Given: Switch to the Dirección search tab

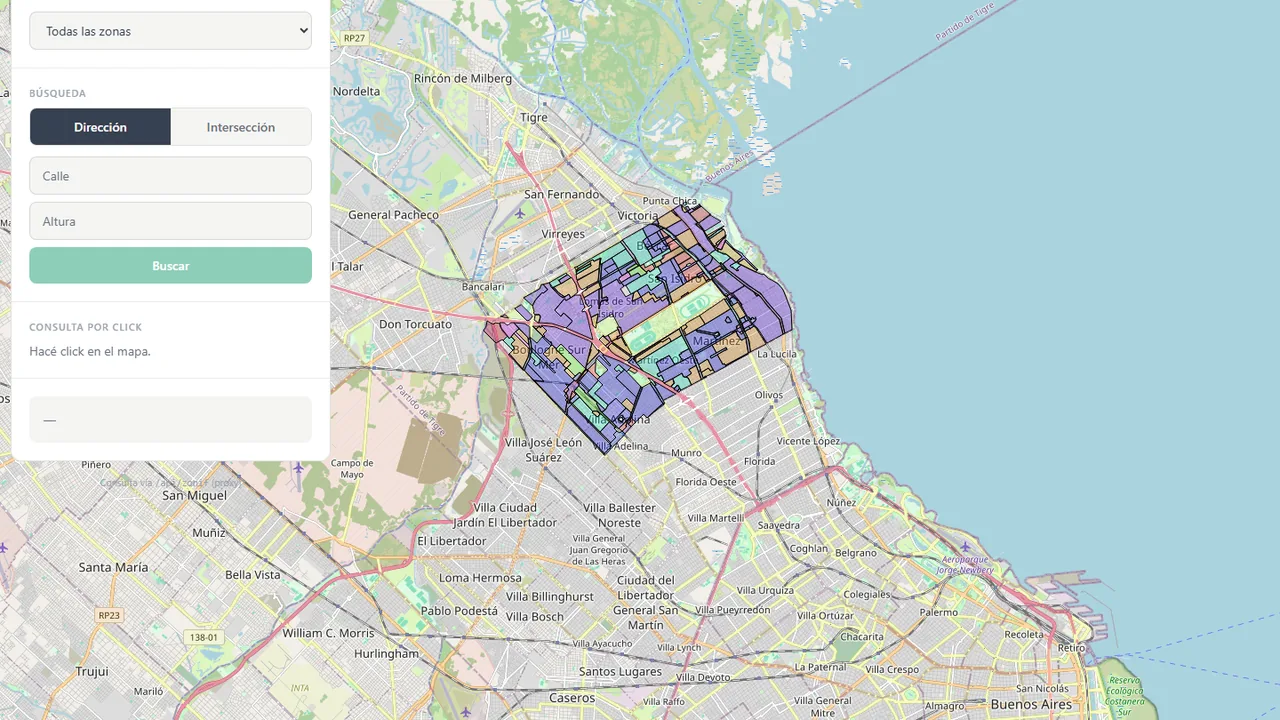Looking at the screenshot, I should pos(100,127).
